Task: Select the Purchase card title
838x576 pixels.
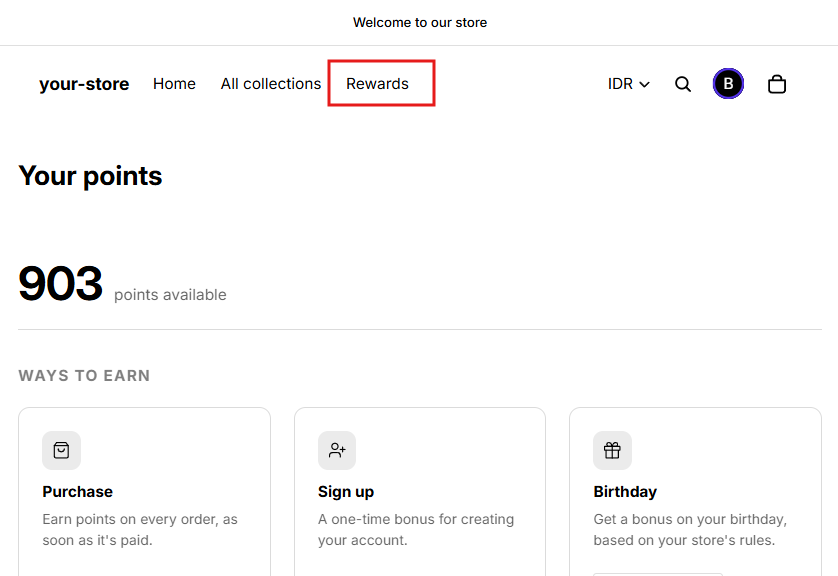Action: pos(77,492)
